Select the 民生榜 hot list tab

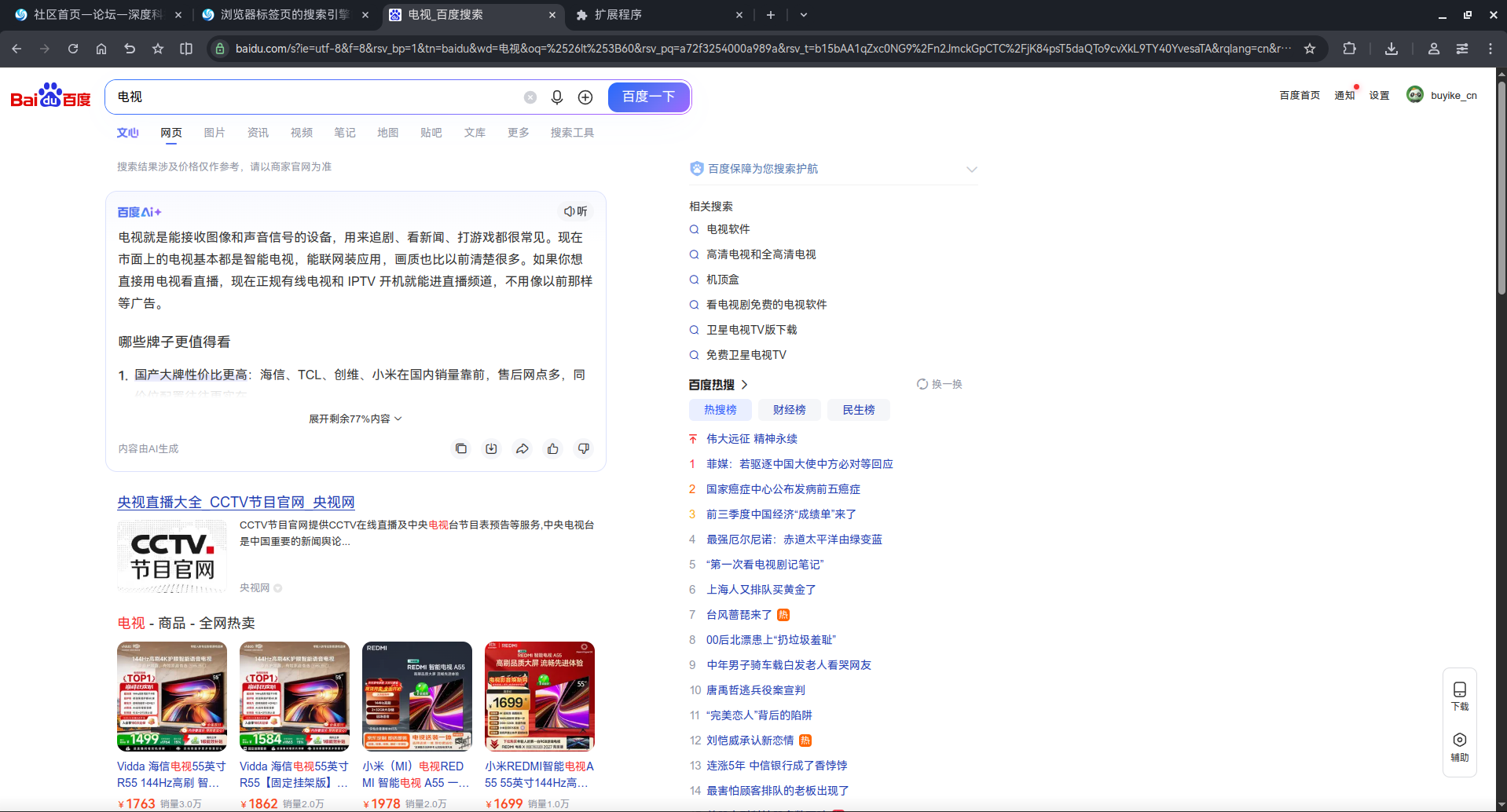click(859, 410)
